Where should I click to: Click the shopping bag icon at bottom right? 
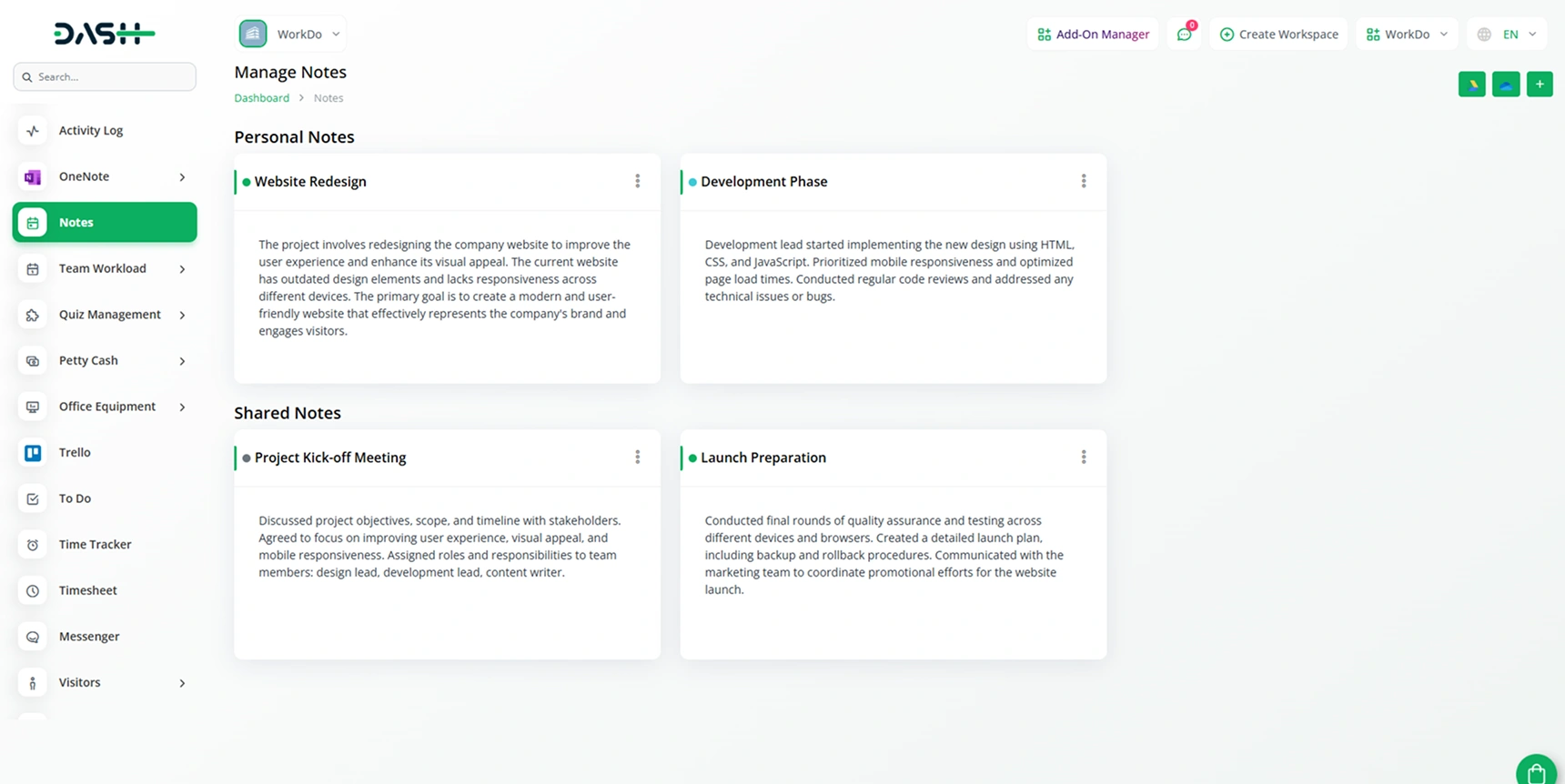point(1537,772)
